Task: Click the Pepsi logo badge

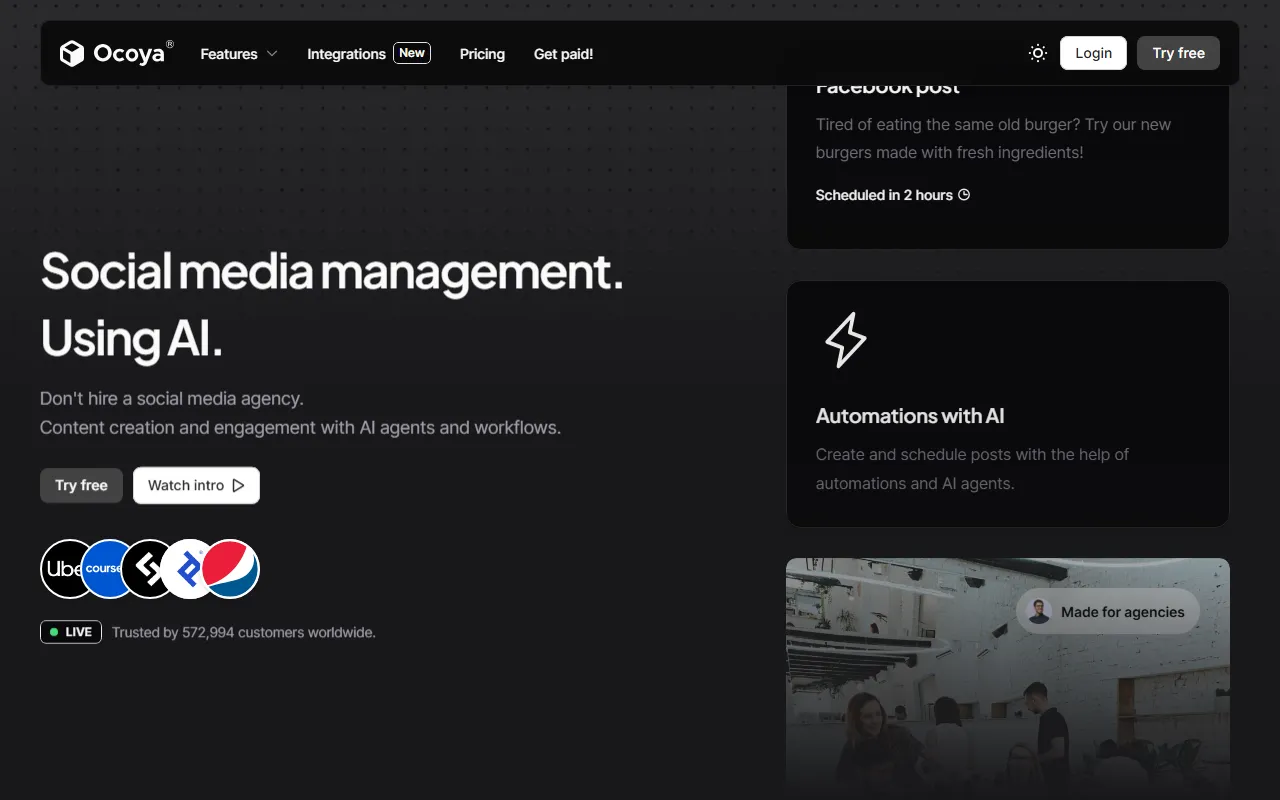Action: click(232, 569)
